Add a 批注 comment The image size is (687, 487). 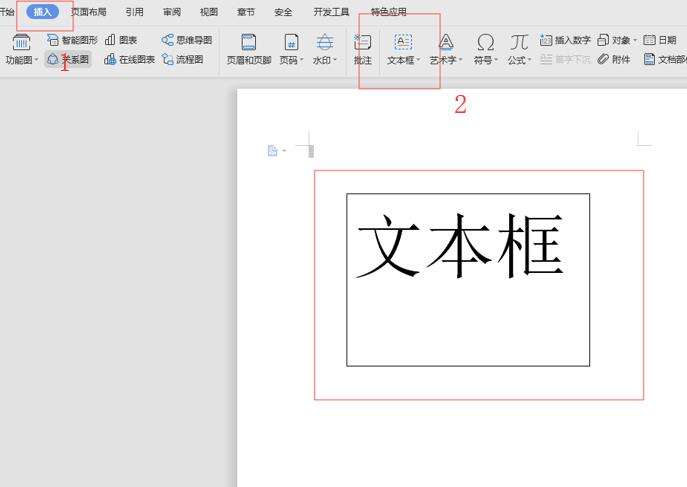[x=363, y=49]
